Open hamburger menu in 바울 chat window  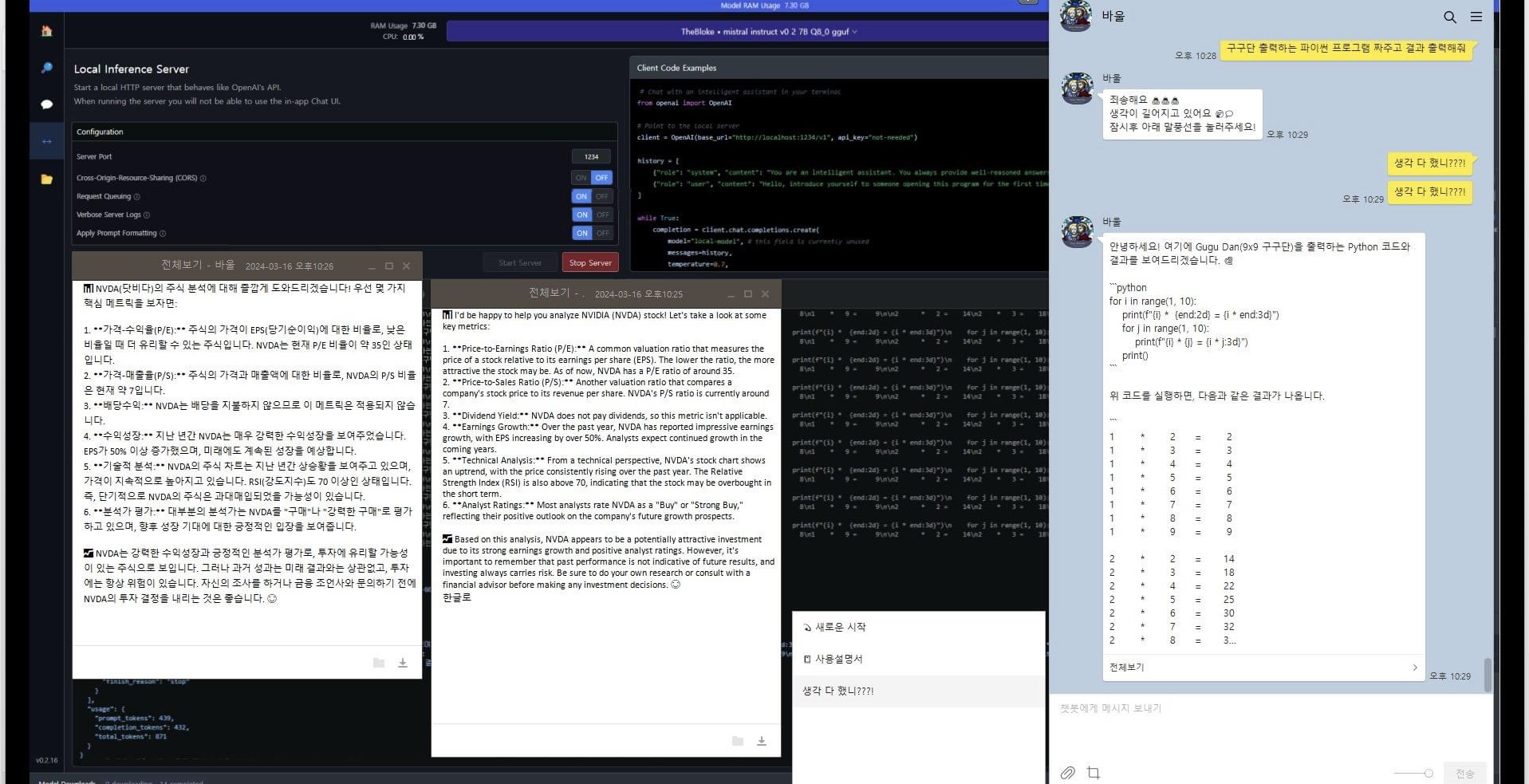click(1476, 16)
